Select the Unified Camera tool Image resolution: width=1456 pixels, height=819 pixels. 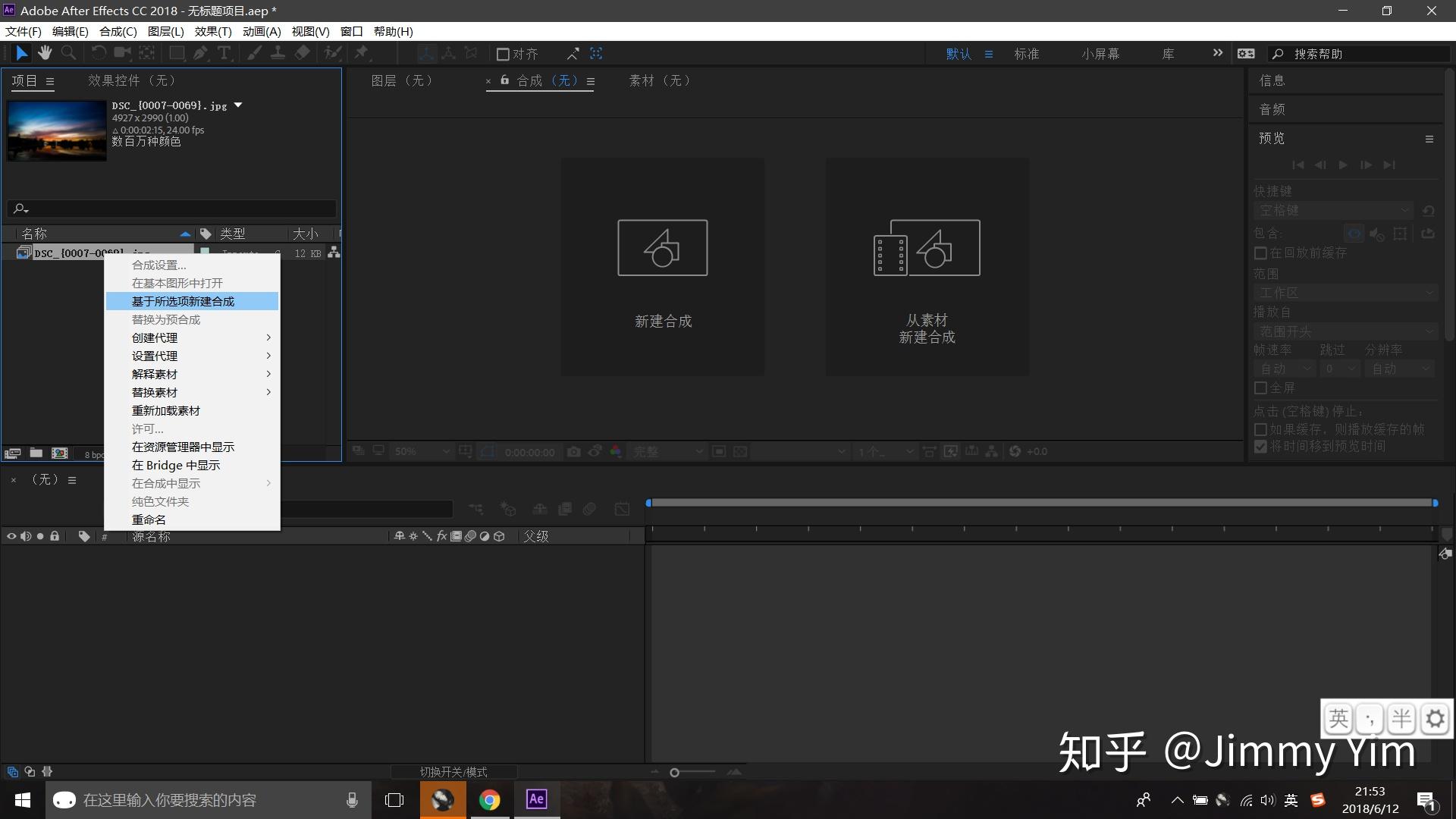click(x=122, y=53)
